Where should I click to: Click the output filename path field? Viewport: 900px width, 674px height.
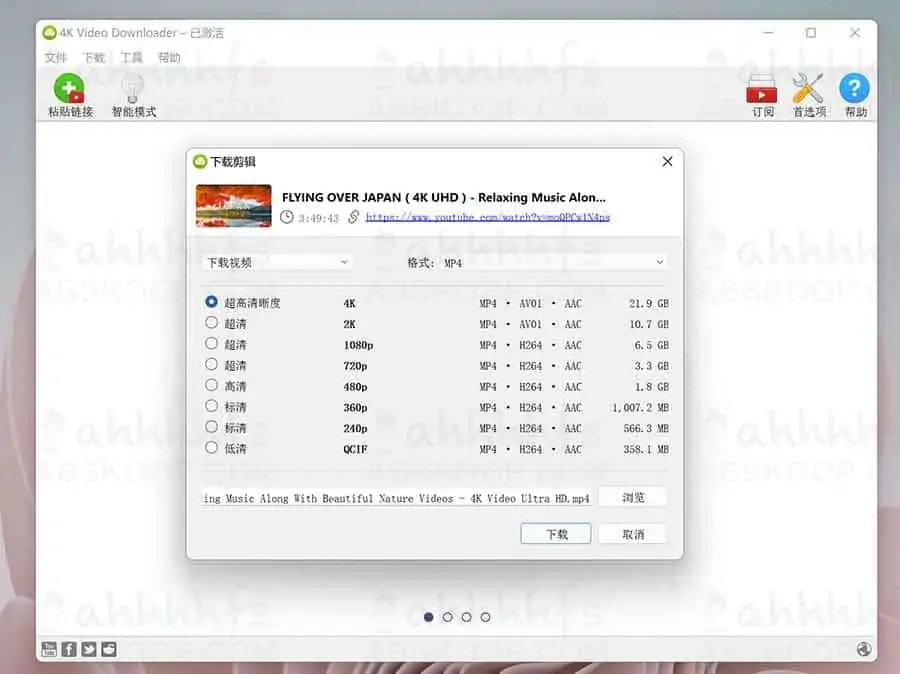tap(396, 498)
